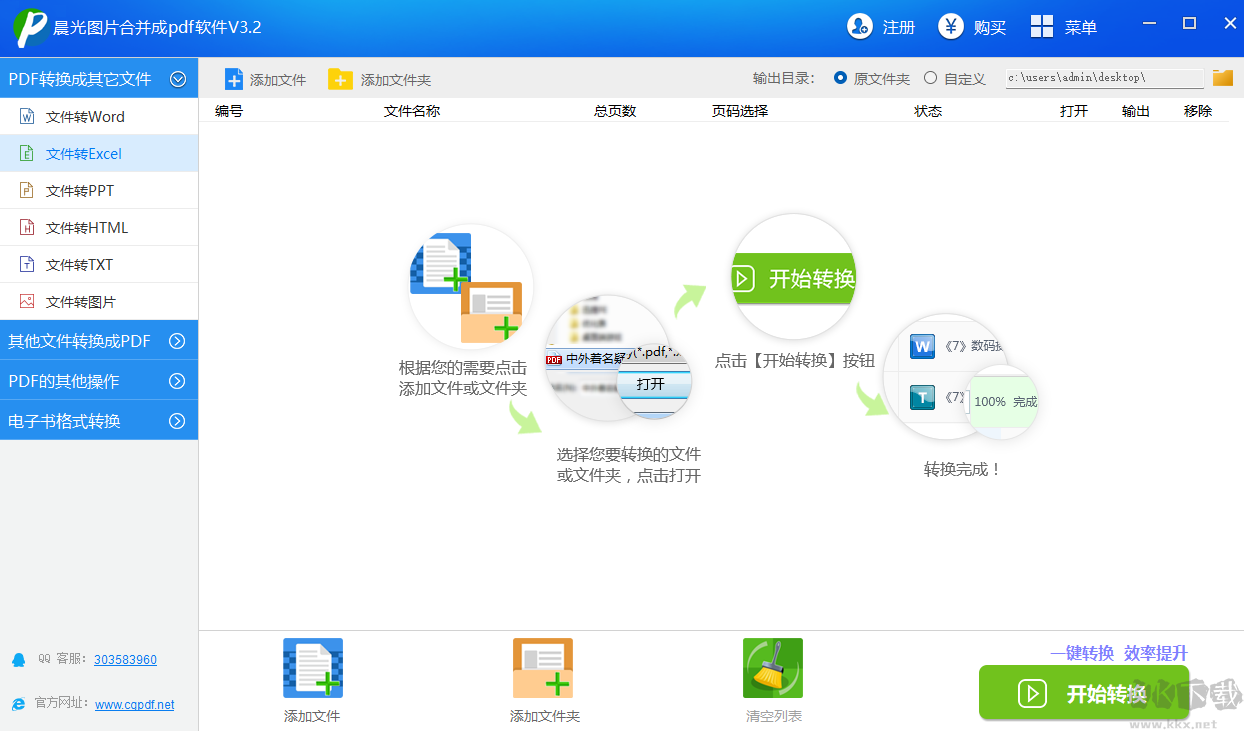Click the yellow Add Folder toolbar icon
Viewport: 1244px width, 731px height.
340,79
